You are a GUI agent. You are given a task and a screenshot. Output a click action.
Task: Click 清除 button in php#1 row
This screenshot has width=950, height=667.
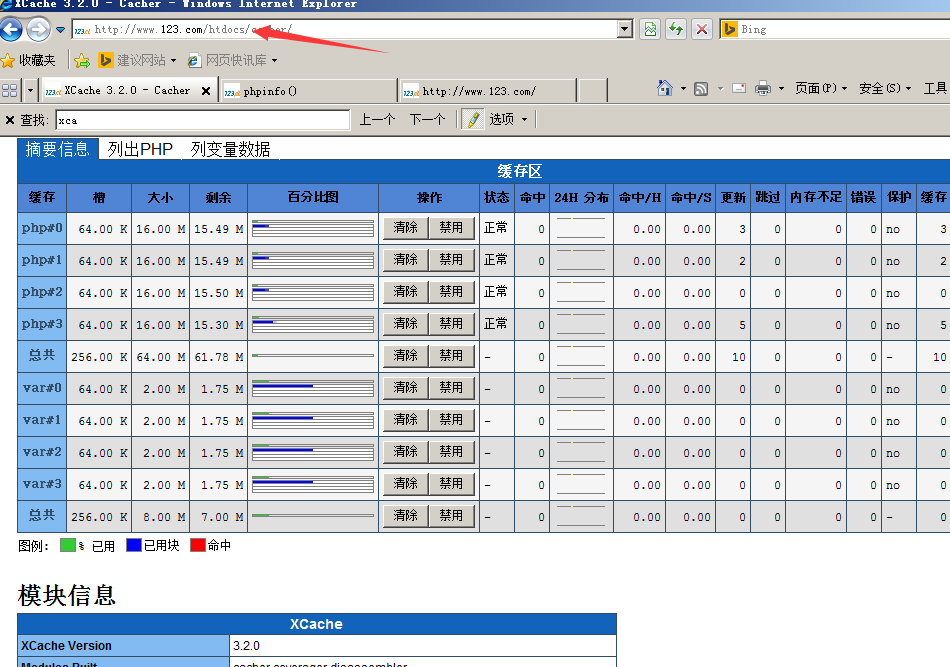click(406, 260)
